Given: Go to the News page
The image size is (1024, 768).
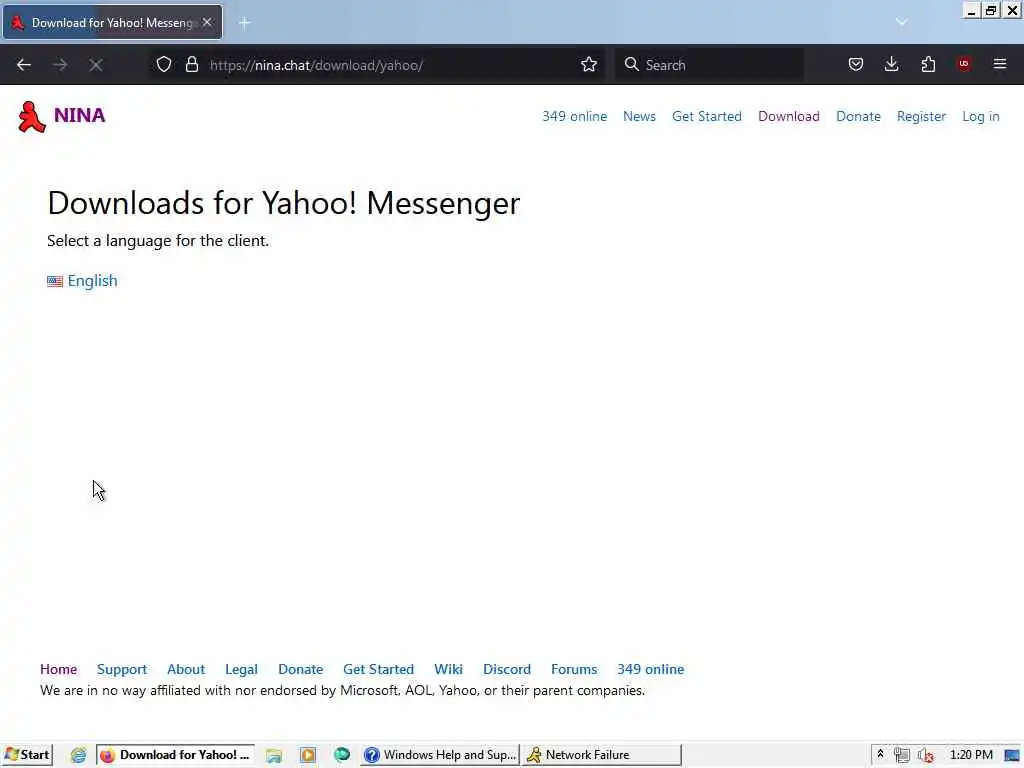Looking at the screenshot, I should (639, 116).
